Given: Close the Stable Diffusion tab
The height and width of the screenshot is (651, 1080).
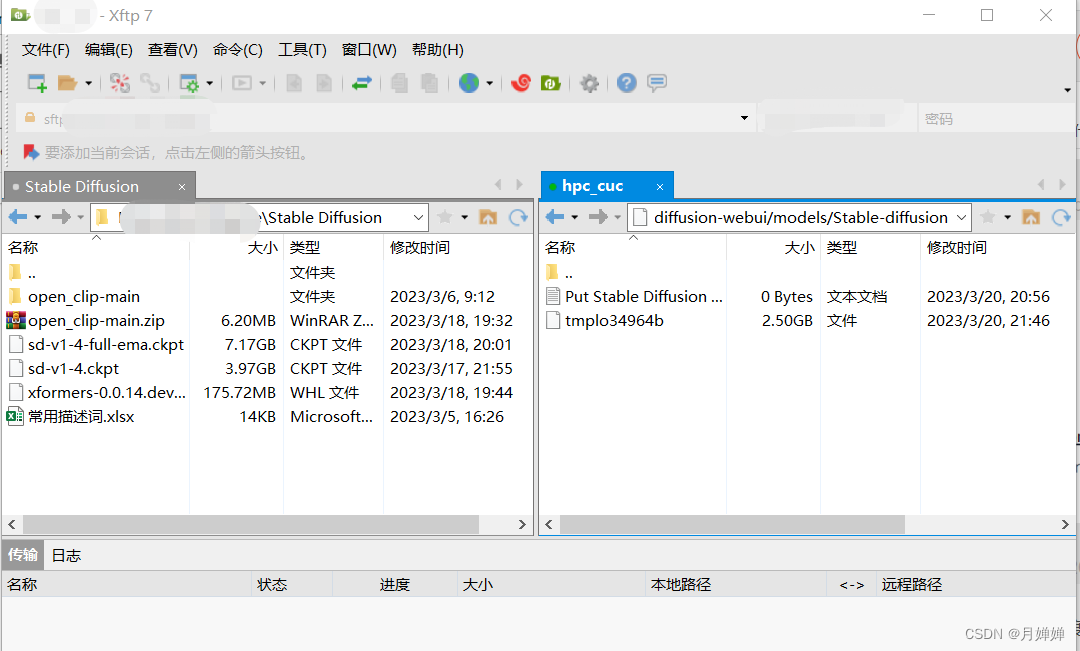Looking at the screenshot, I should pos(182,187).
